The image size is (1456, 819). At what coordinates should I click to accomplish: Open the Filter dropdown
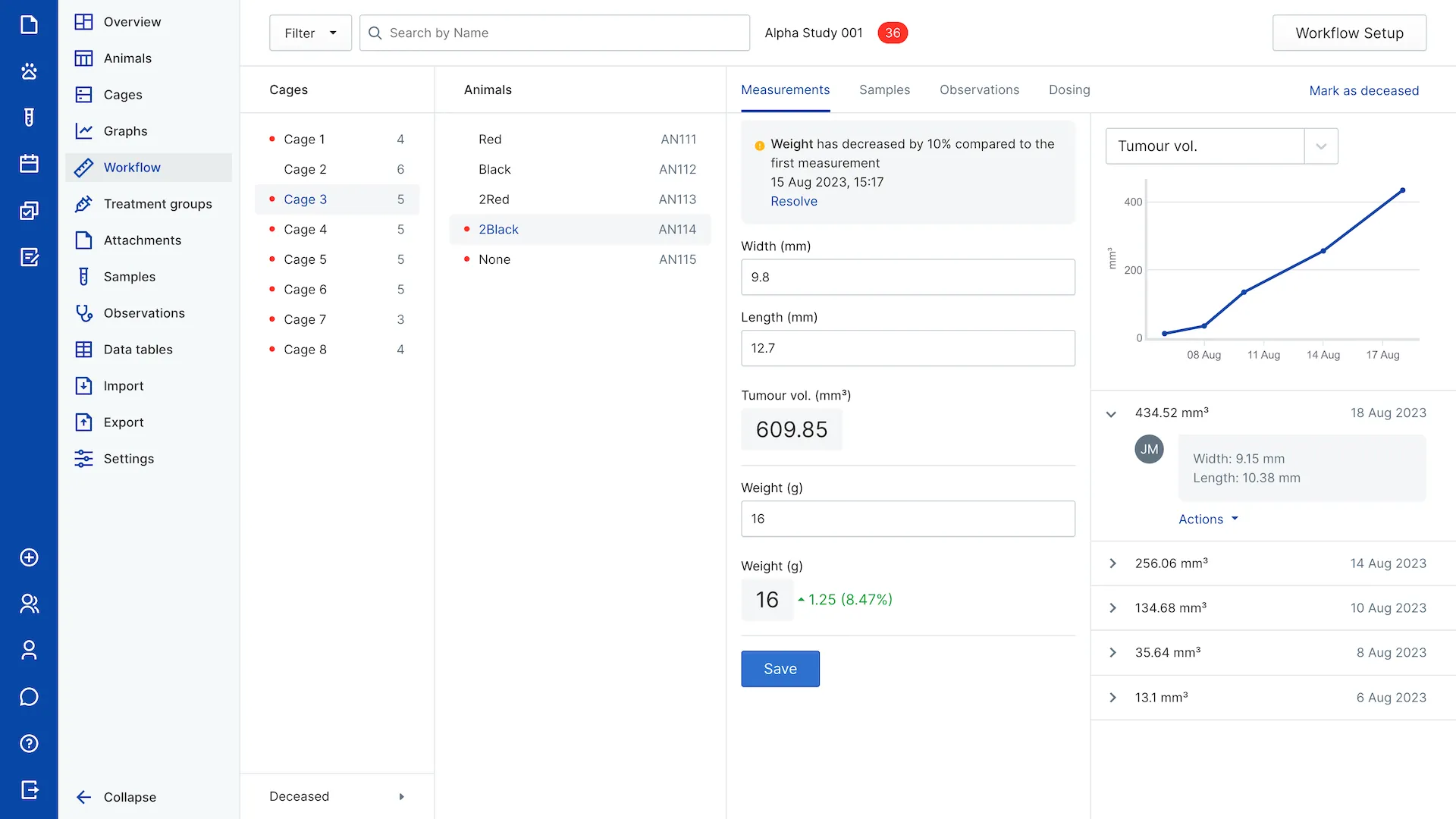[310, 33]
